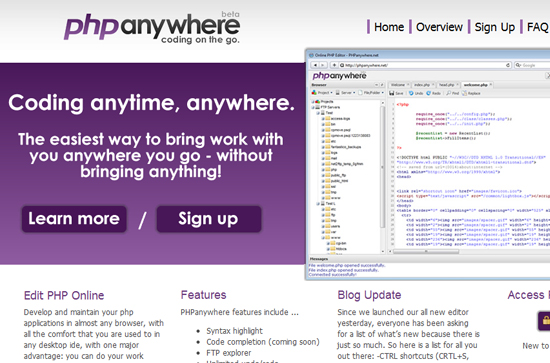
Task: Open the File/Folder dropdown in the editor screenshot
Action: coord(371,93)
